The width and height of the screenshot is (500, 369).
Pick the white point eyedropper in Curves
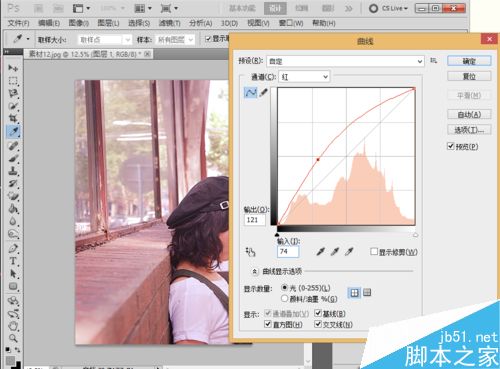[349, 251]
